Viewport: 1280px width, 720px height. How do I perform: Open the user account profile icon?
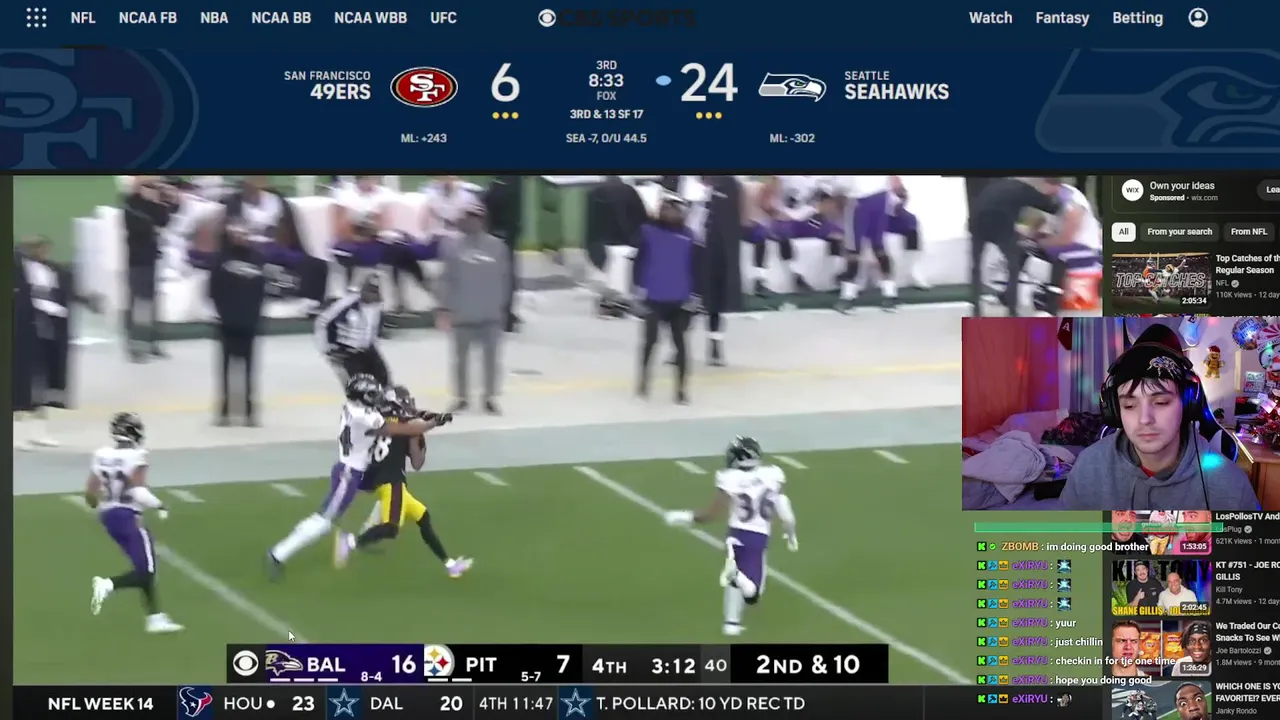pos(1198,18)
